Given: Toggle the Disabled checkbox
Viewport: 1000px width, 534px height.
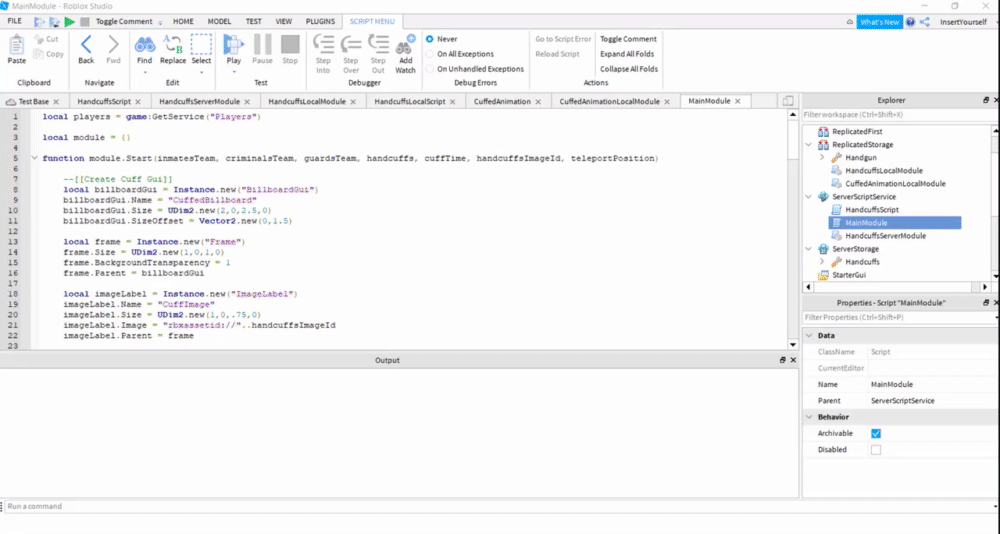Looking at the screenshot, I should click(876, 450).
